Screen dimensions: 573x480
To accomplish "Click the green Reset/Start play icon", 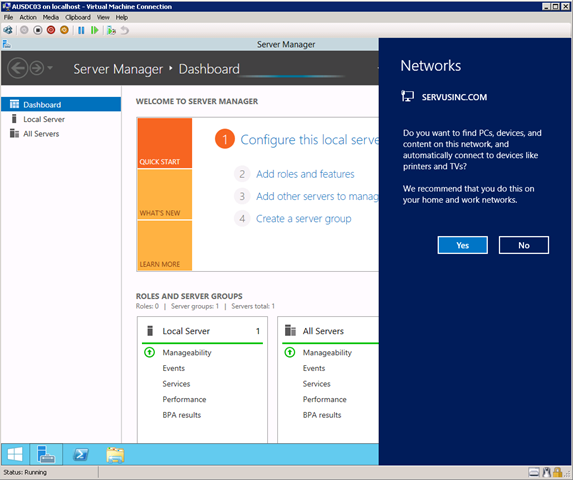I will tap(94, 30).
